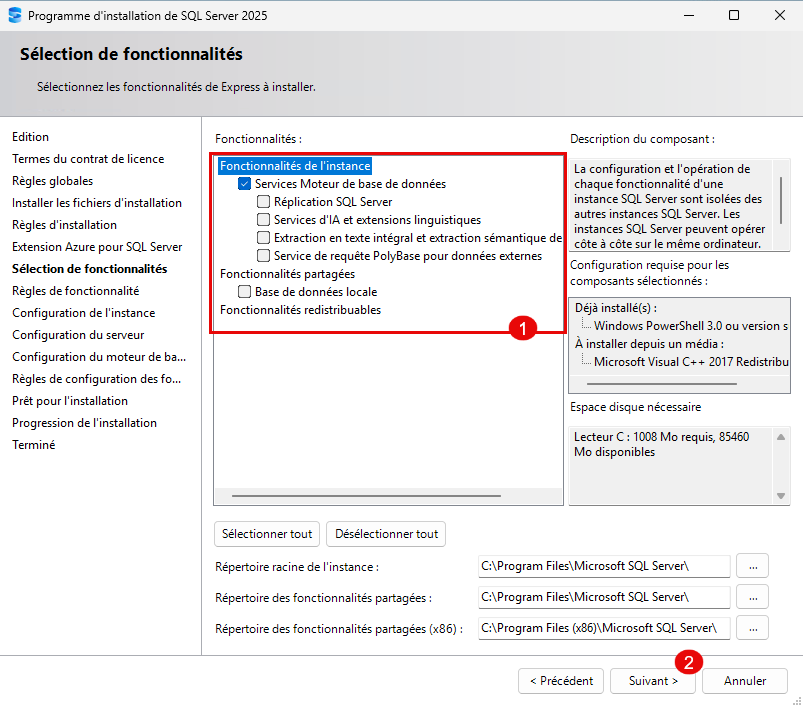Edit the shared features (x86) path field
Screen dimensions: 803x705
pyautogui.click(x=604, y=628)
